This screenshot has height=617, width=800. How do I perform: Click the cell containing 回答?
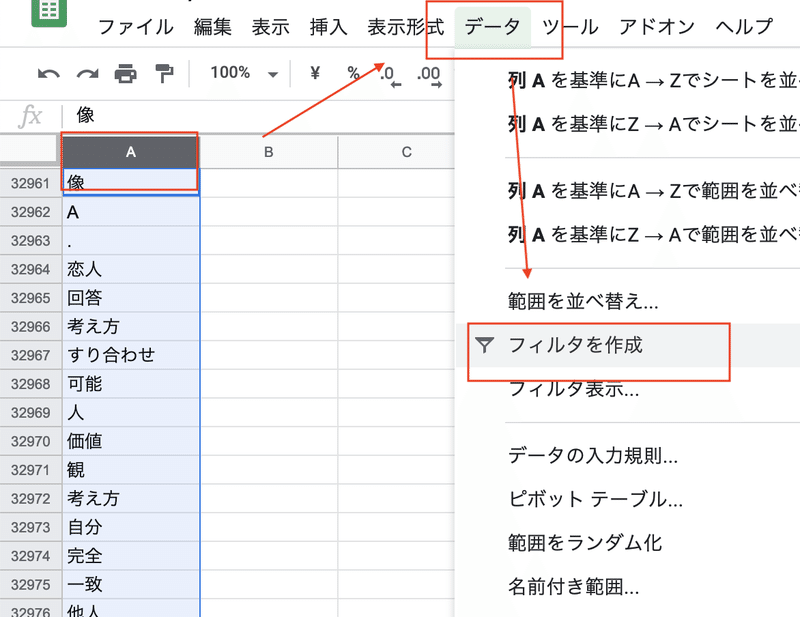(131, 298)
